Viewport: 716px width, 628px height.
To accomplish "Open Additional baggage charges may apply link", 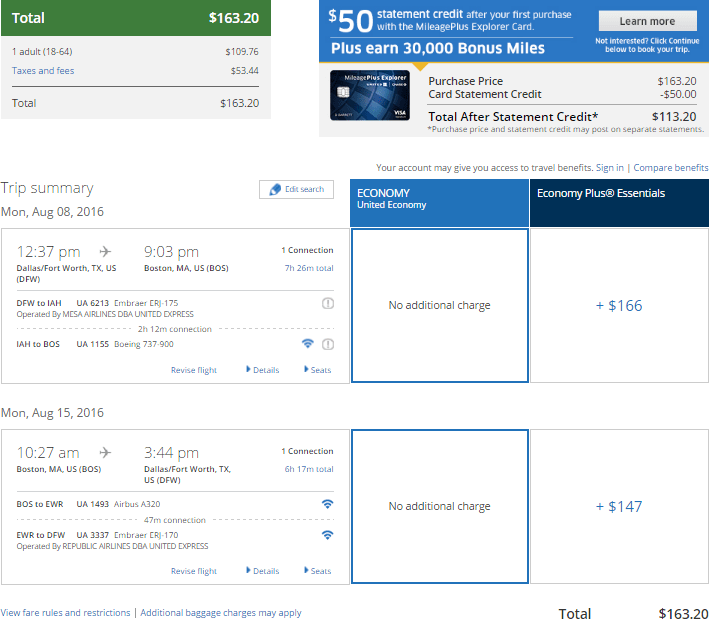I will (221, 612).
